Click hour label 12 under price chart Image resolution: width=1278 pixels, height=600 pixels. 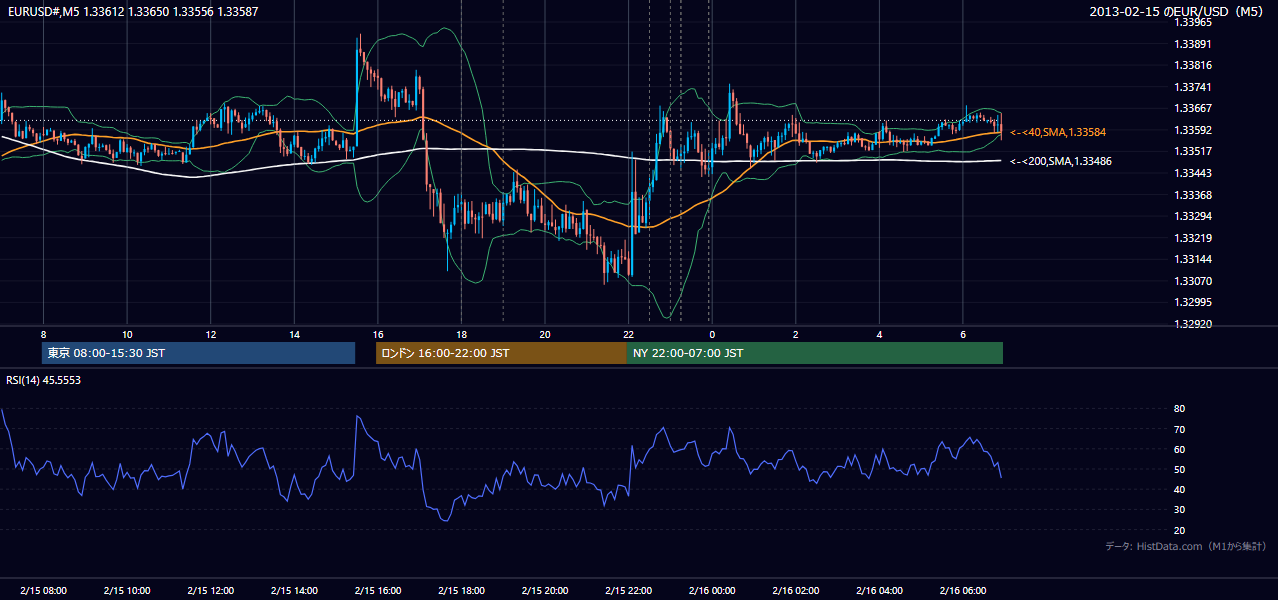210,334
